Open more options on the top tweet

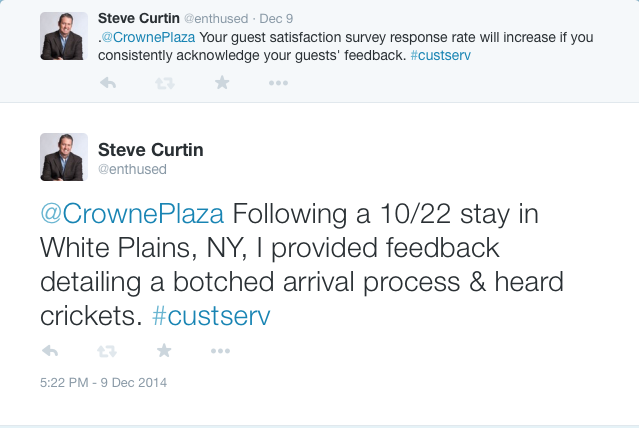coord(279,84)
